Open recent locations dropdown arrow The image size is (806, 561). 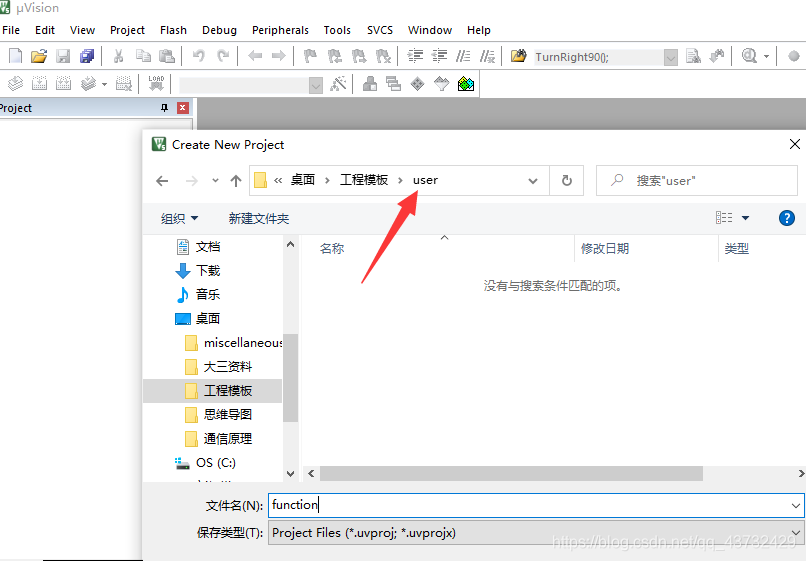point(215,180)
